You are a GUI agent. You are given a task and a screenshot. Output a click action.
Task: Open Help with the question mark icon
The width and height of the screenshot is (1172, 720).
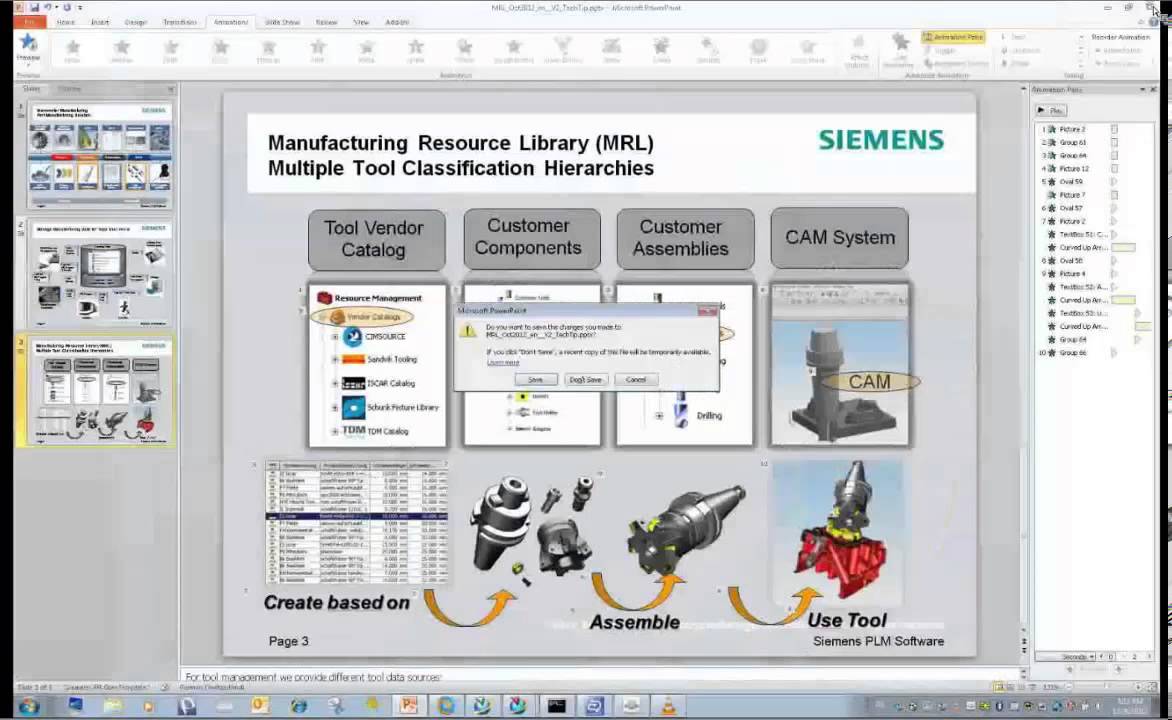tap(1153, 22)
